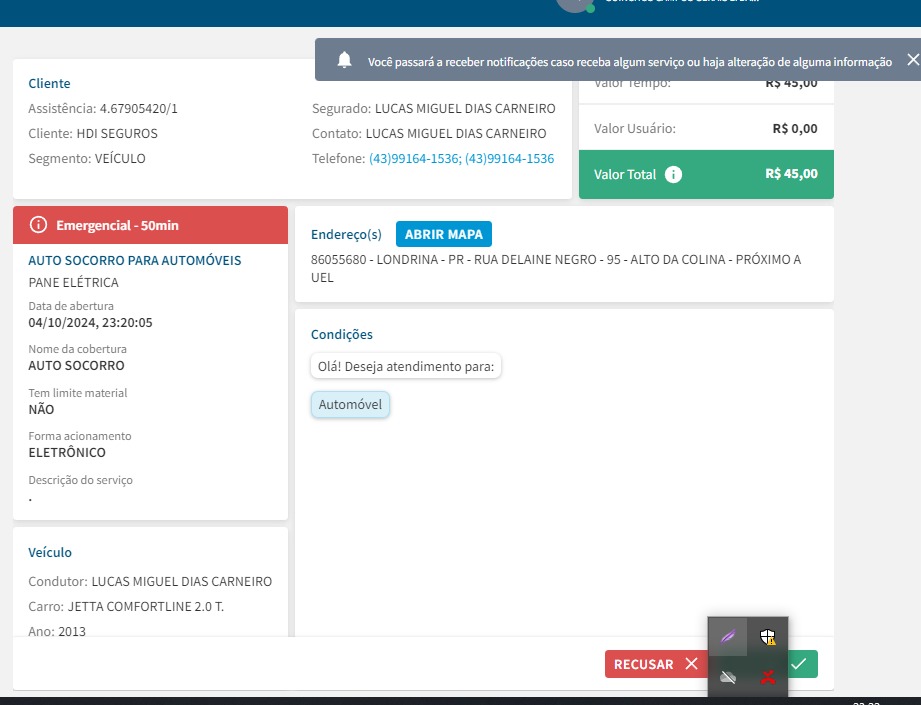Click the Segurado name LUCAS MIGUEL DIAS CARNEIRO
Screen dimensions: 921x705
465,109
